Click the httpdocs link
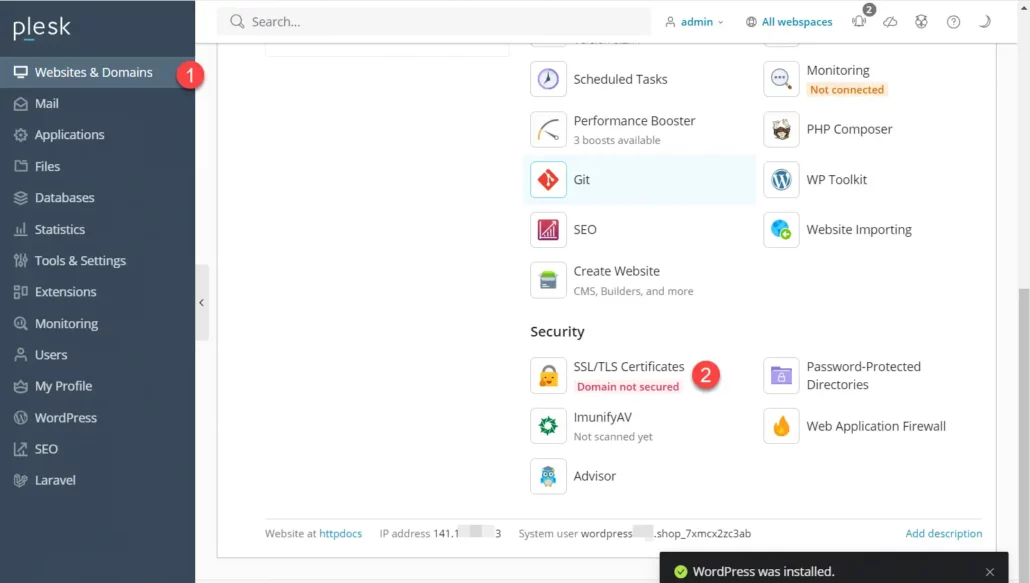Screen dimensions: 1030x583 pyautogui.click(x=340, y=534)
